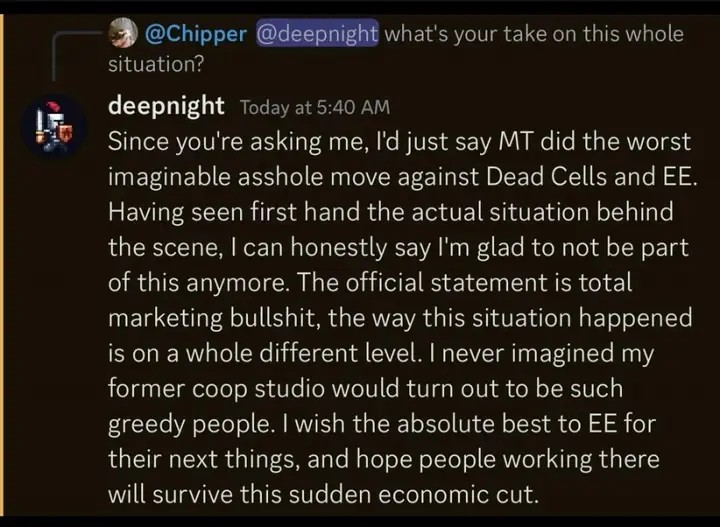Click Chipper's small avatar in the reply
Image resolution: width=720 pixels, height=527 pixels.
pos(122,32)
